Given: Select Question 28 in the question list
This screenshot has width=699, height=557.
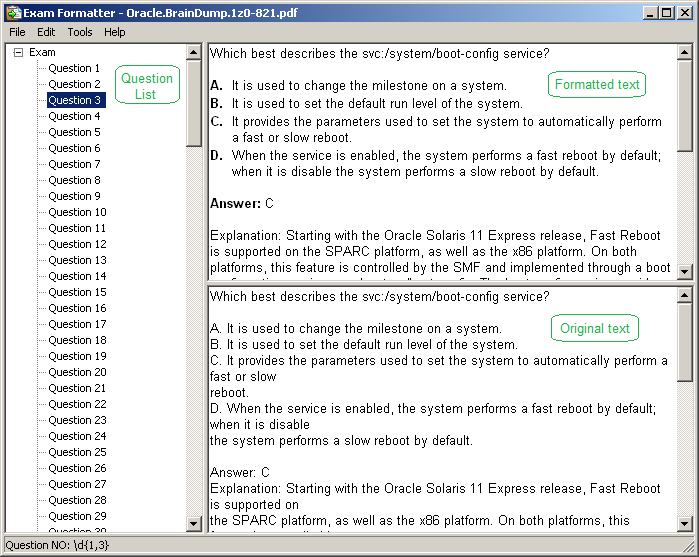Looking at the screenshot, I should coord(77,500).
